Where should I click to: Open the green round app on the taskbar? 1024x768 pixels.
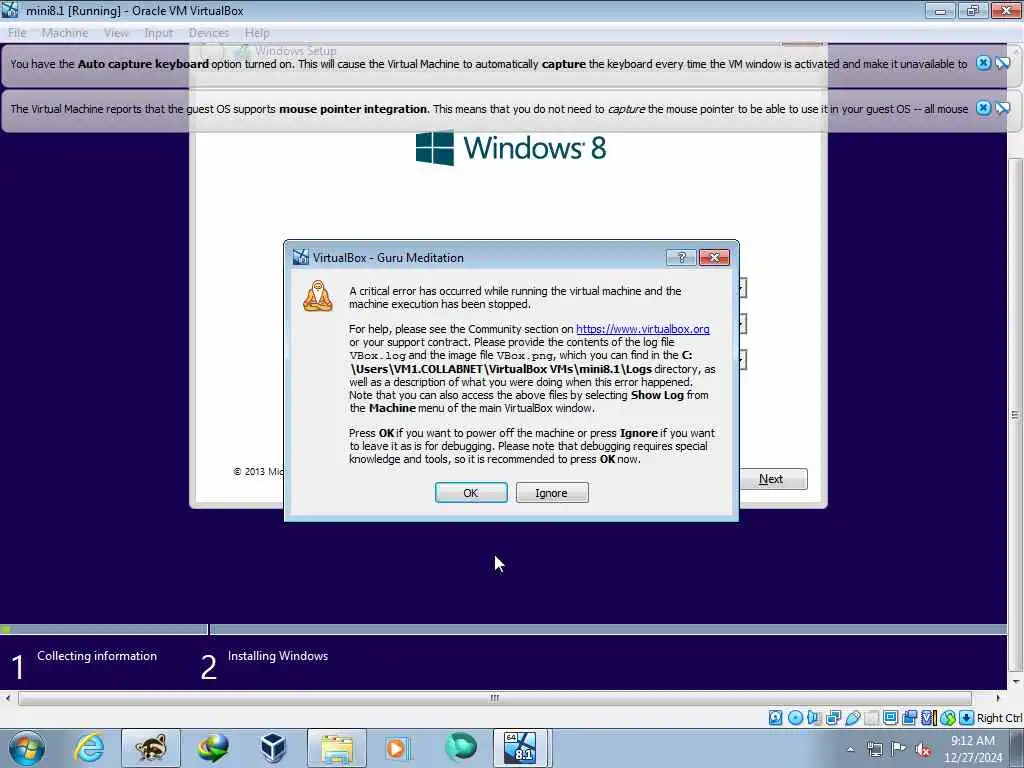(x=460, y=748)
